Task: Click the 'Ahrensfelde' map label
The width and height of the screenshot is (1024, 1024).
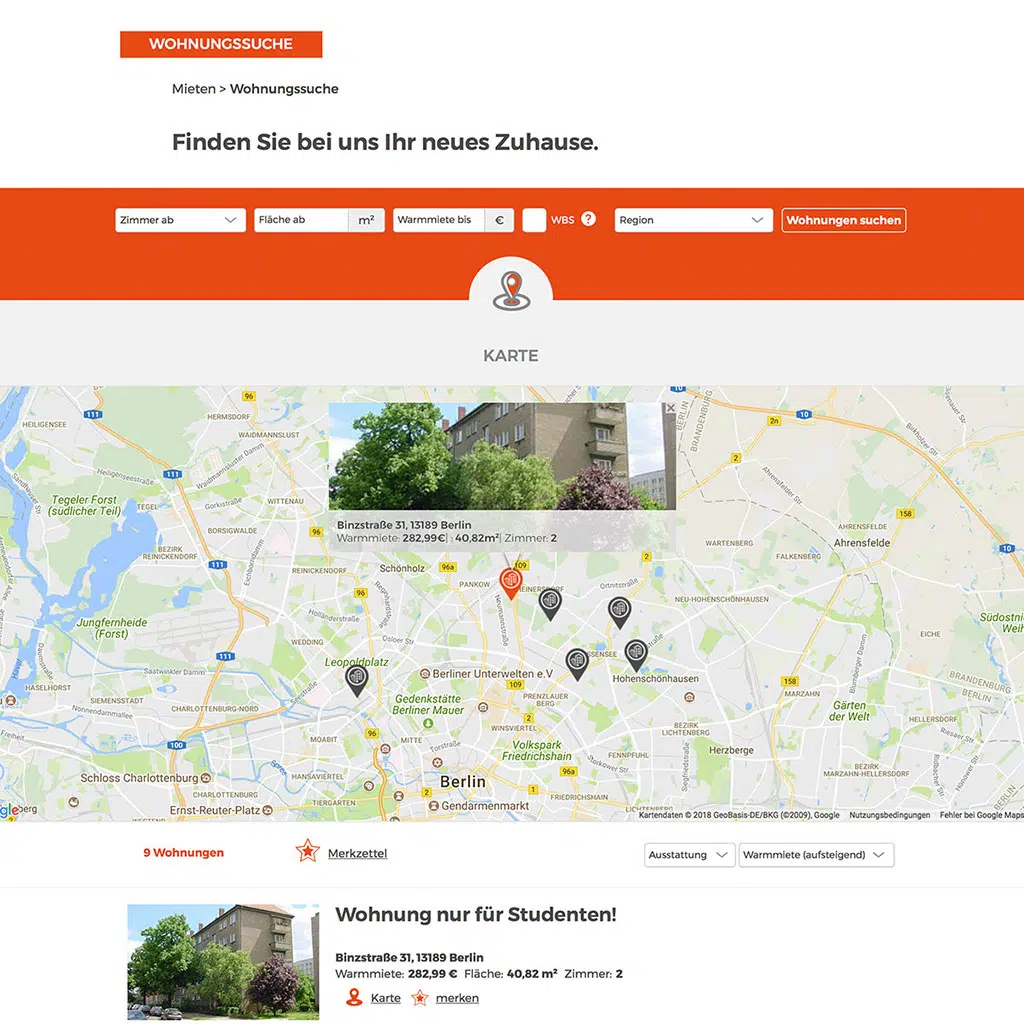Action: pyautogui.click(x=862, y=543)
